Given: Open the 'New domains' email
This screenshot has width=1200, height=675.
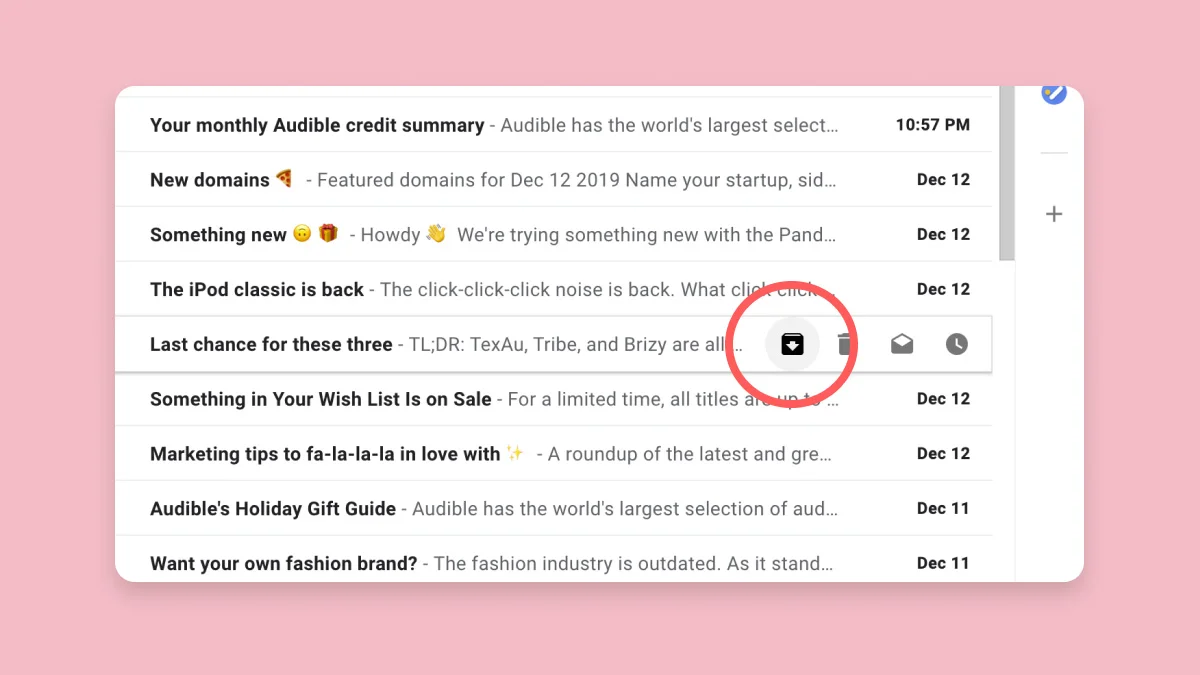Looking at the screenshot, I should (x=210, y=180).
